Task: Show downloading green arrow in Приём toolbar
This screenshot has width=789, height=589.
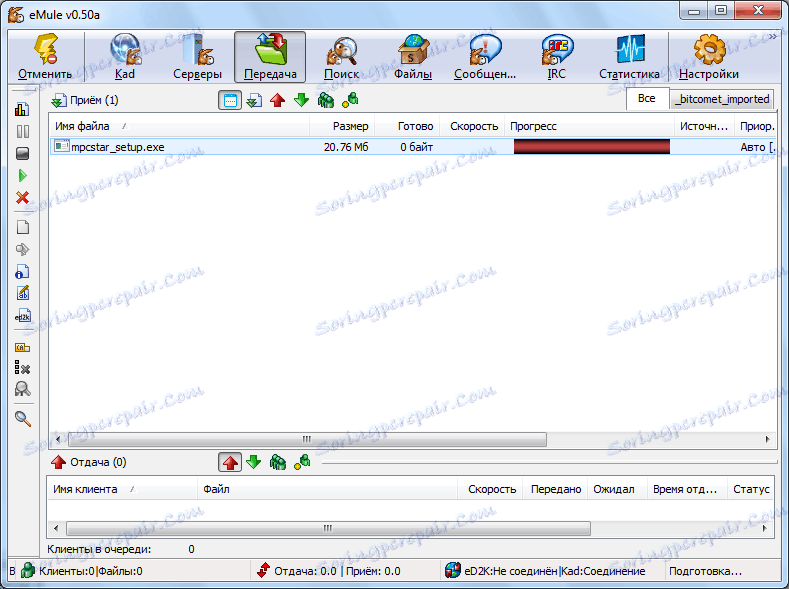Action: click(x=301, y=100)
